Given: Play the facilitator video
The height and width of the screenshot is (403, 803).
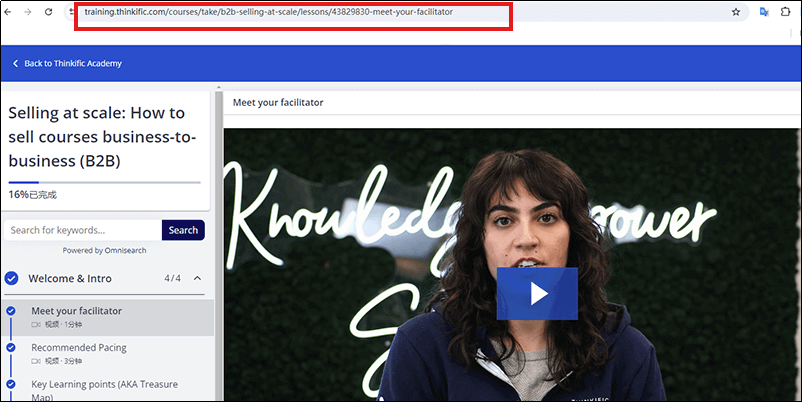Looking at the screenshot, I should [537, 293].
